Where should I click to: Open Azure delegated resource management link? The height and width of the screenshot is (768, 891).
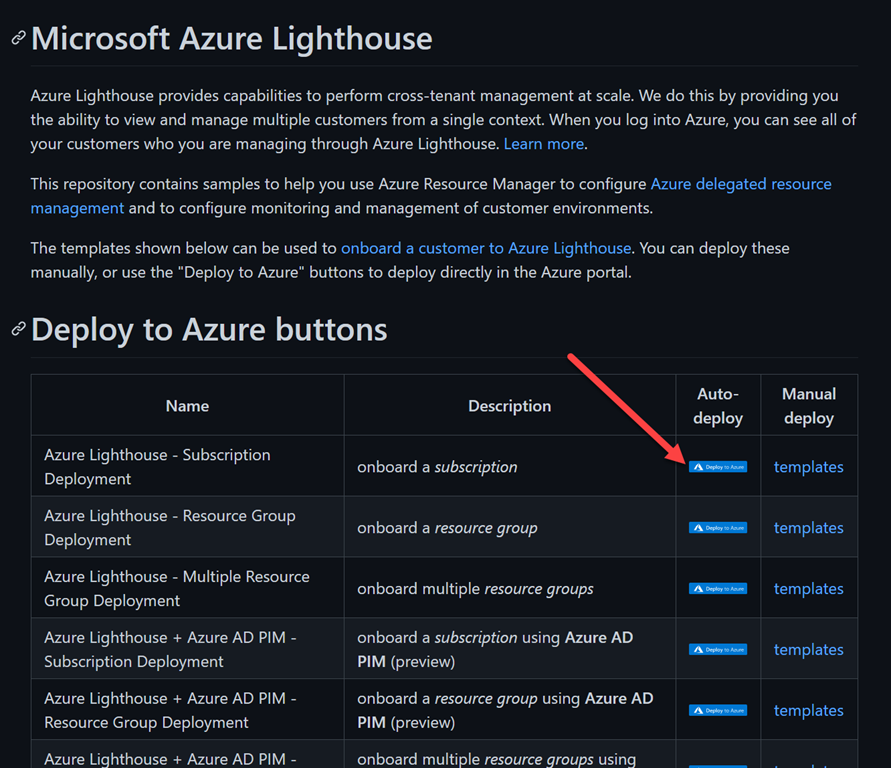tap(740, 184)
